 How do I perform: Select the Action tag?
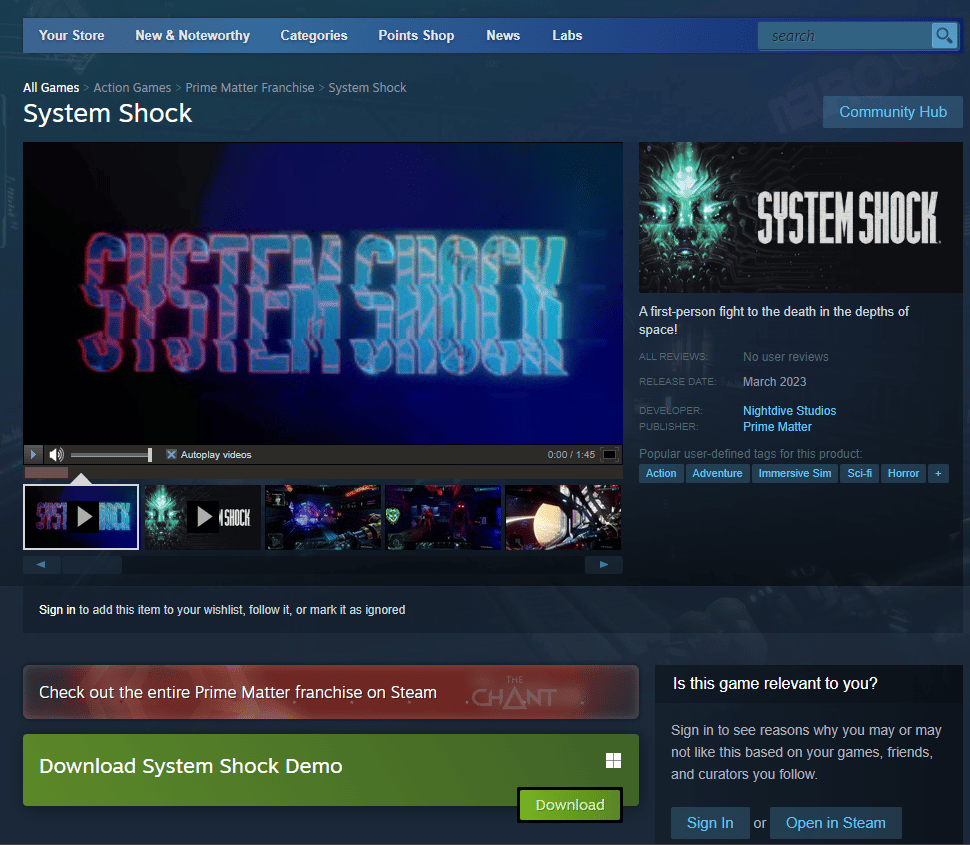click(x=661, y=473)
